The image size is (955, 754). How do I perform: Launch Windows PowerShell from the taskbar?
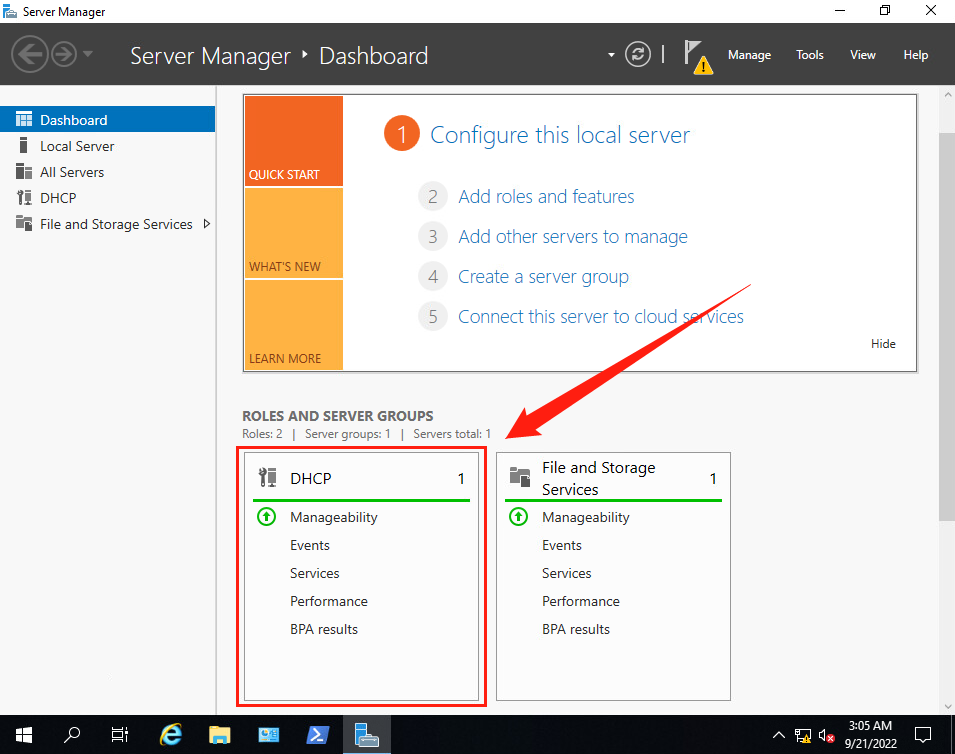click(318, 735)
